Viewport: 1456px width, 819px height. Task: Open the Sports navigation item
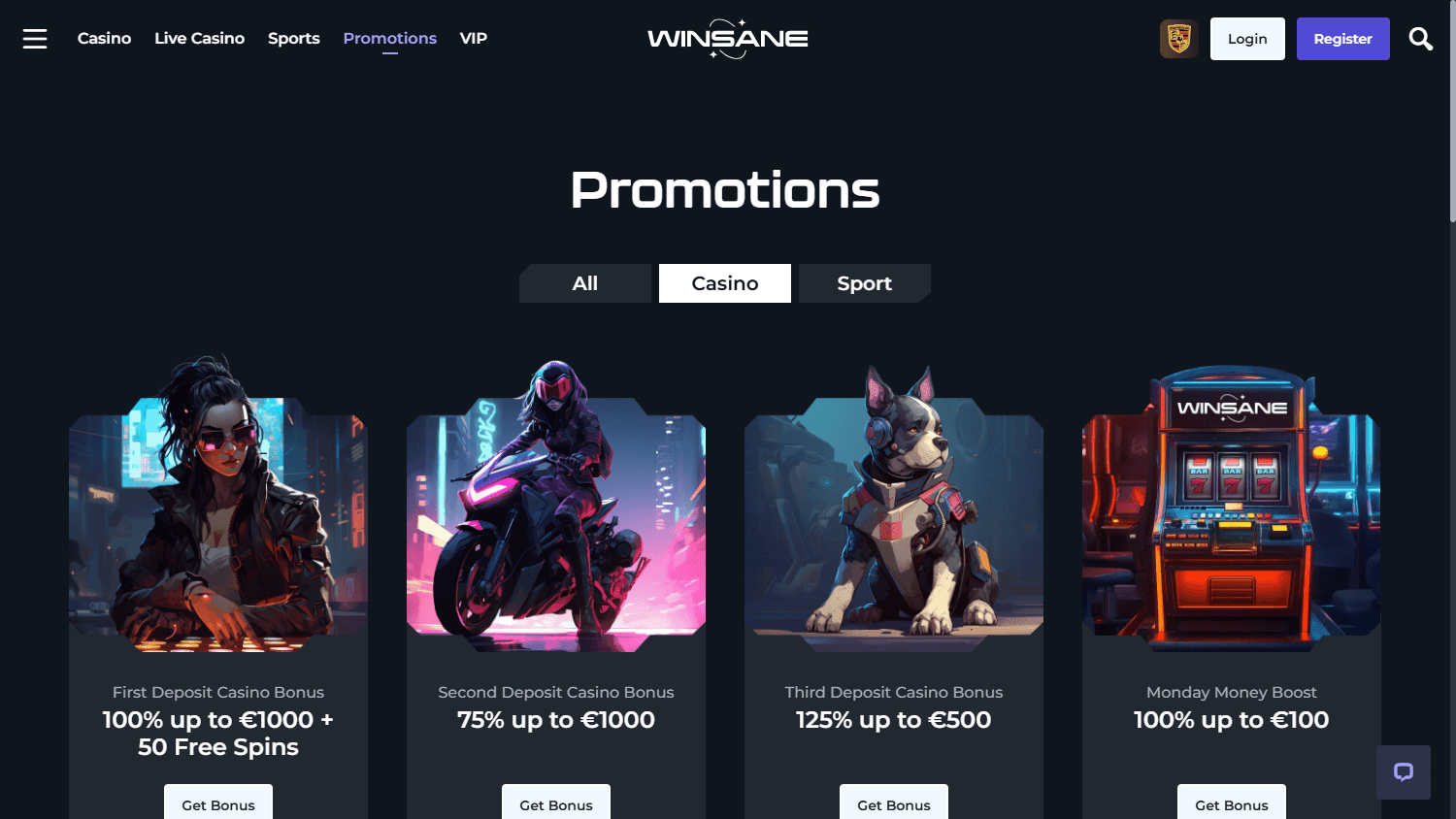pyautogui.click(x=294, y=39)
